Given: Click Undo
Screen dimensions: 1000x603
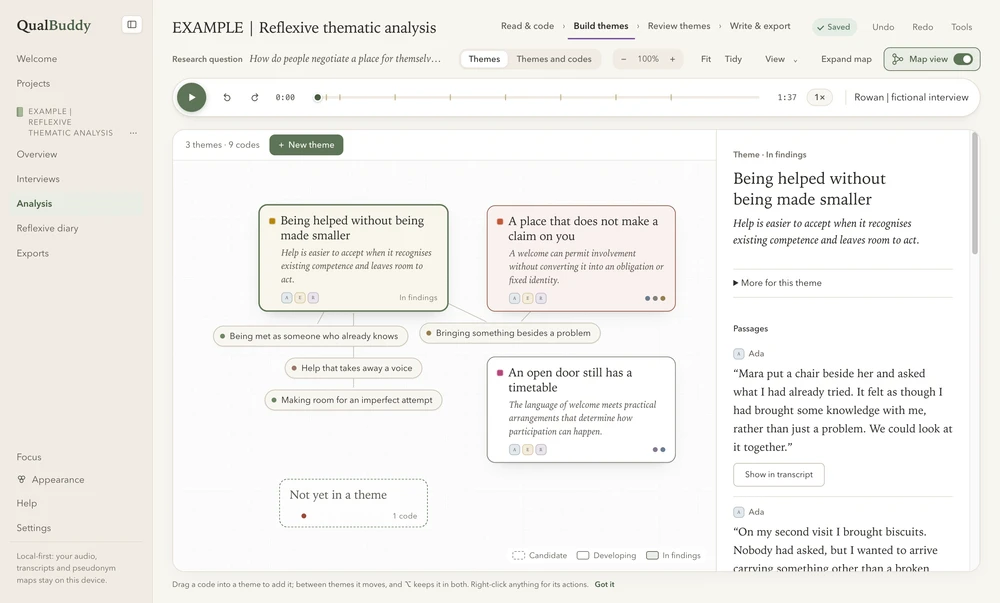Looking at the screenshot, I should click(883, 27).
